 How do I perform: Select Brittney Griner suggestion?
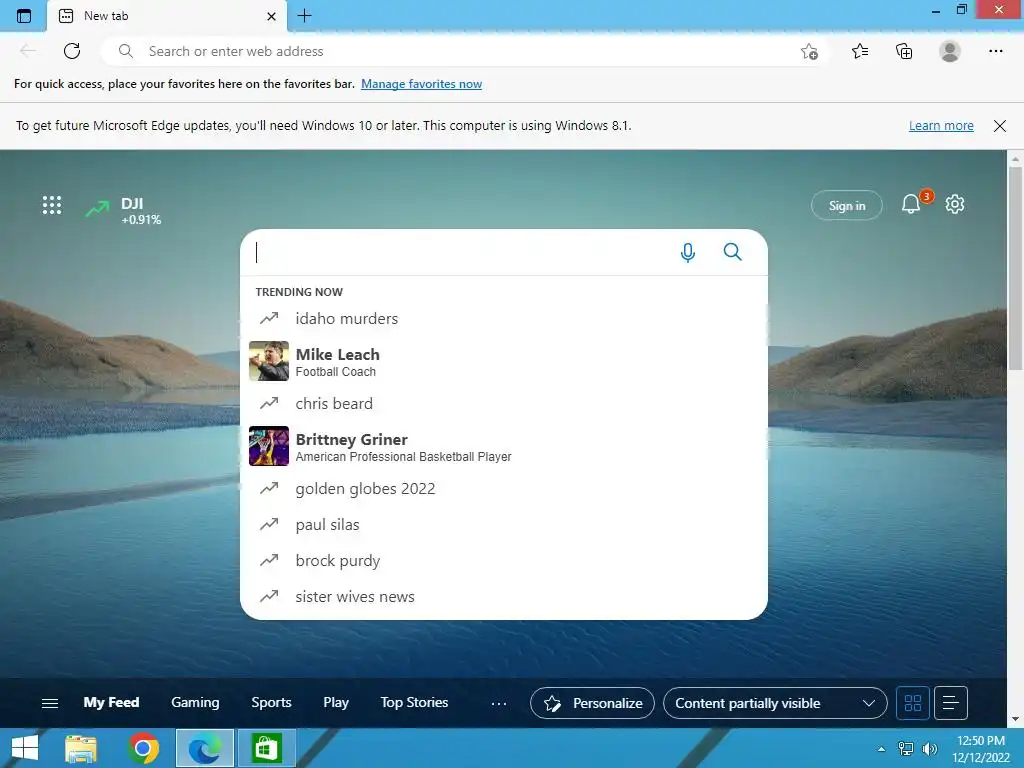[504, 446]
